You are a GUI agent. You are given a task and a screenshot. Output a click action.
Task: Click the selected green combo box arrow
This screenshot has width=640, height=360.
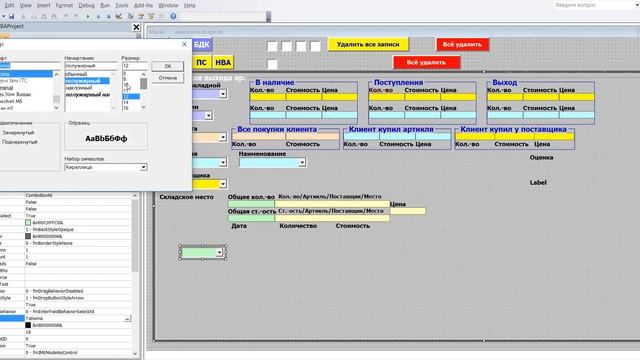[x=219, y=253]
